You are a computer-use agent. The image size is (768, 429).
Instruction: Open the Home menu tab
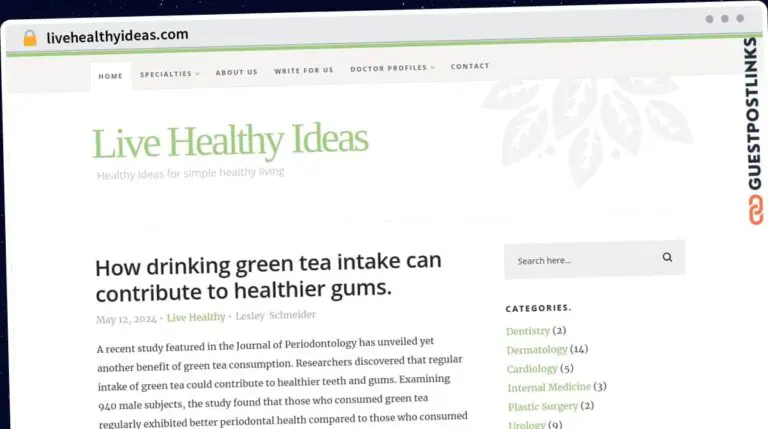(x=111, y=76)
